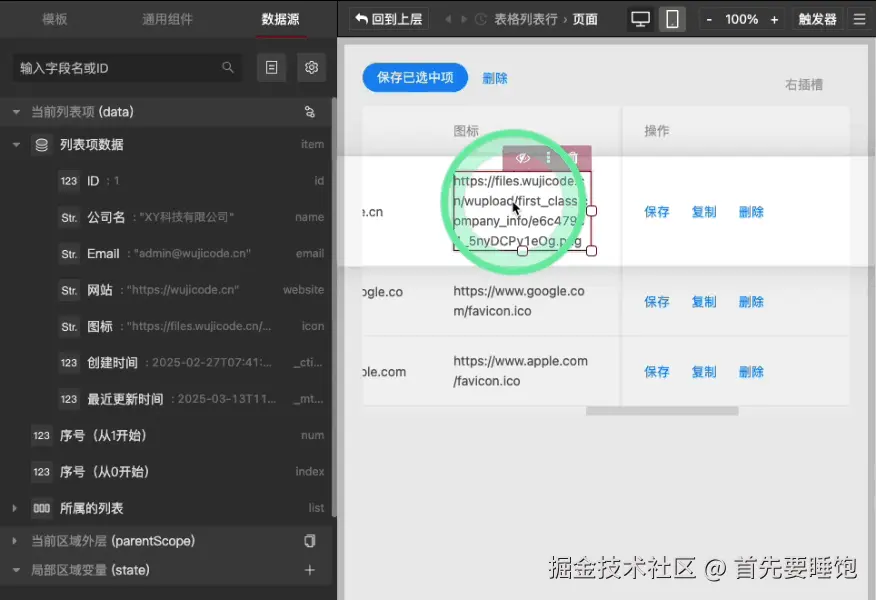
Task: Add a state variable with plus icon
Action: click(310, 570)
